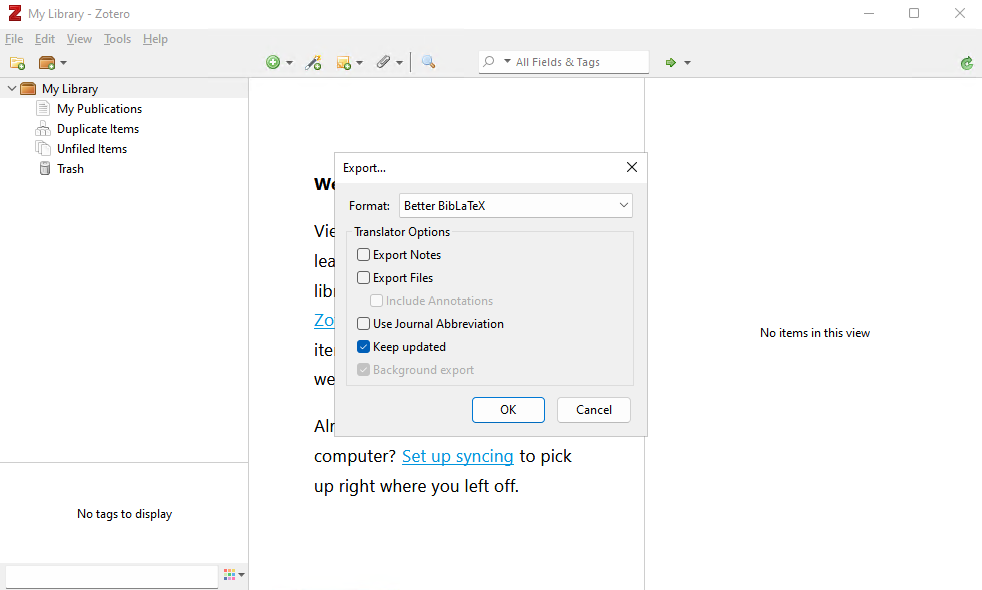Screen dimensions: 982x590
Task: Open the search mode dropdown arrow
Action: point(507,61)
